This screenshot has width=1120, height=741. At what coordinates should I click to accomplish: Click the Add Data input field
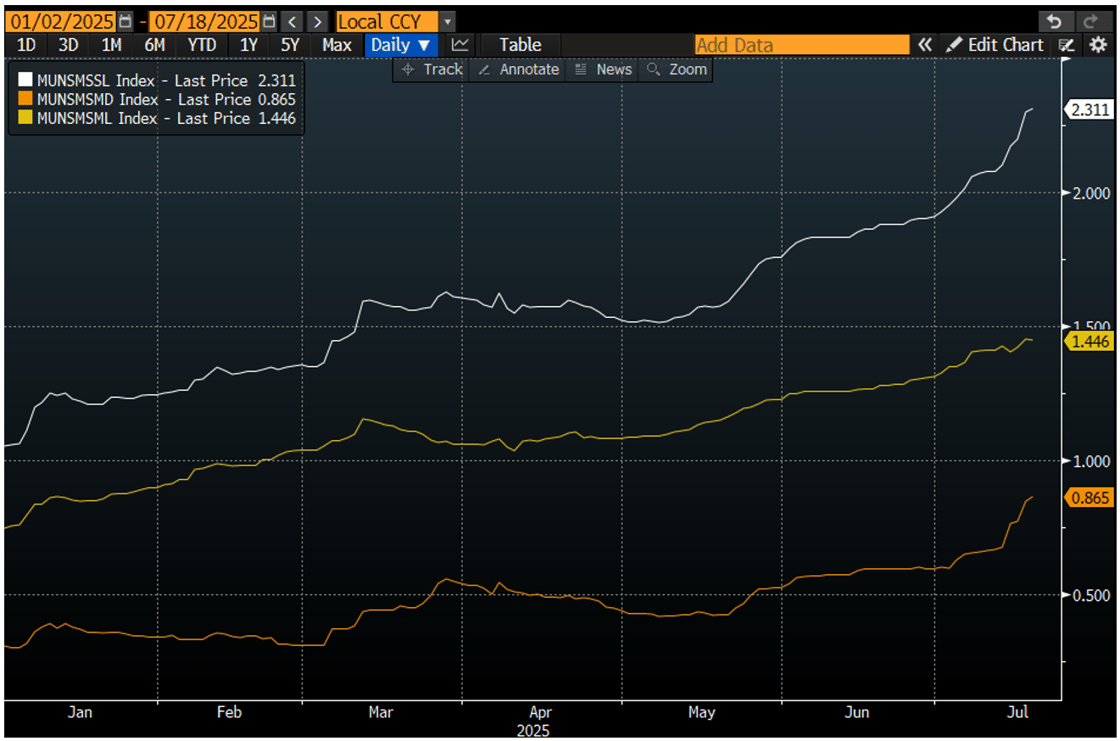[801, 45]
